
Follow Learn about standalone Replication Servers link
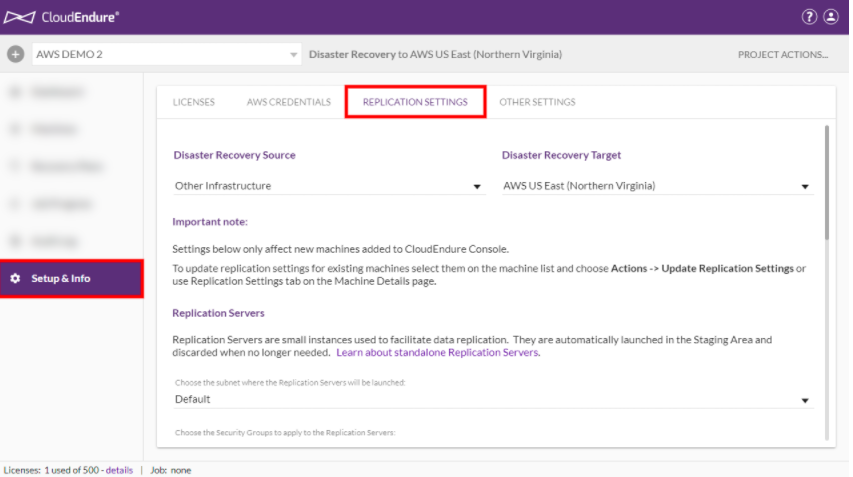(438, 352)
